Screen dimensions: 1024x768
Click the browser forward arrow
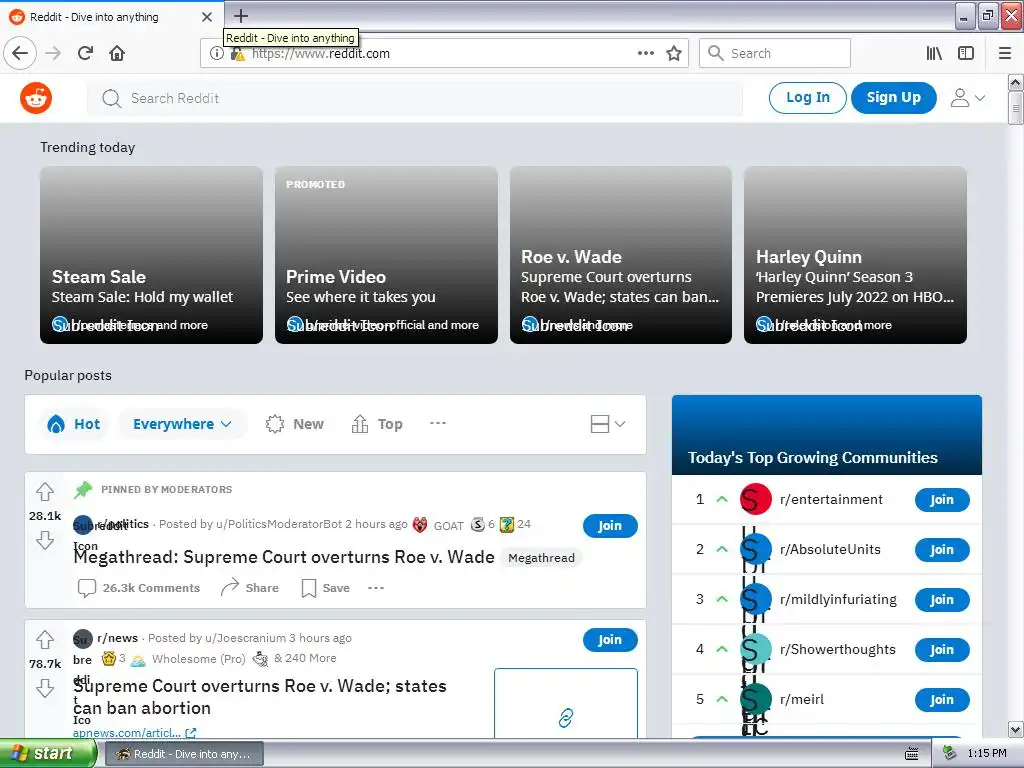pyautogui.click(x=53, y=53)
